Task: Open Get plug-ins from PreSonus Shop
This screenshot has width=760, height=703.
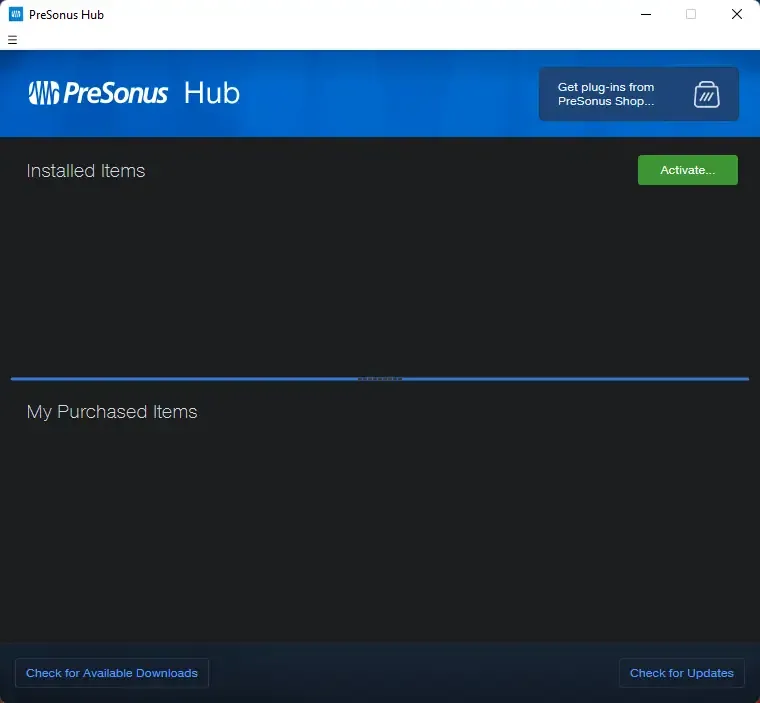Action: [638, 94]
